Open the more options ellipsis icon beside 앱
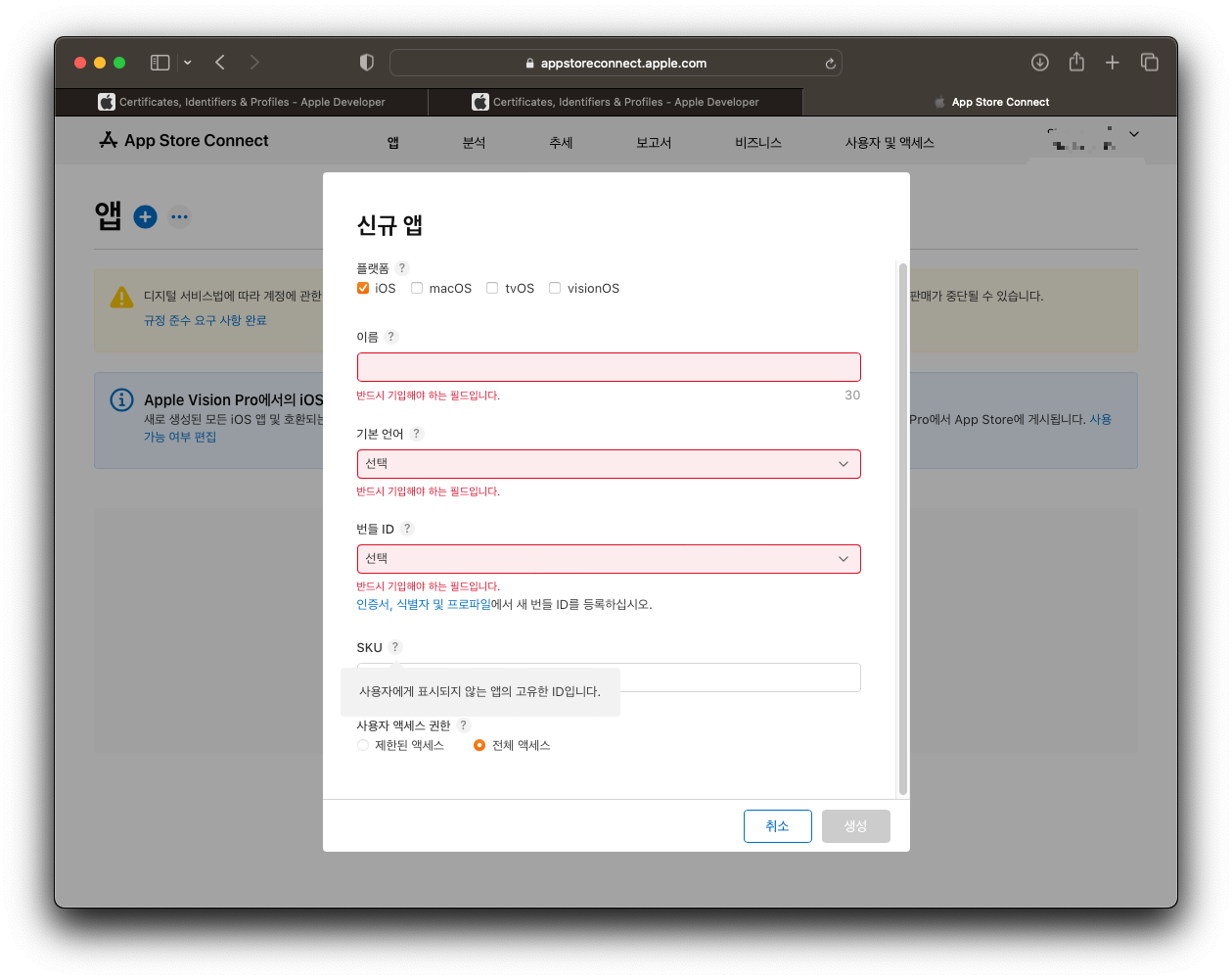 [179, 217]
